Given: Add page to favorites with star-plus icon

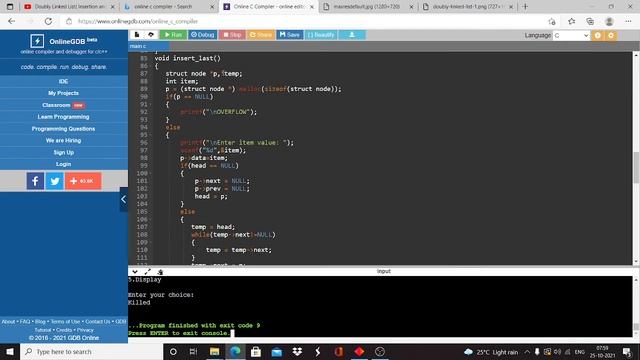Looking at the screenshot, I should coord(552,21).
